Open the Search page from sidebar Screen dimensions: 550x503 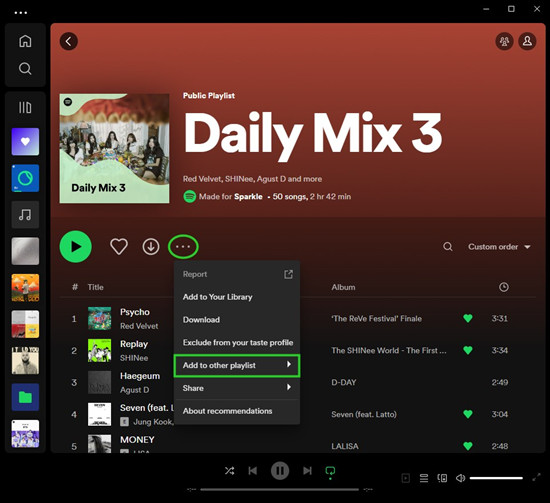(25, 68)
